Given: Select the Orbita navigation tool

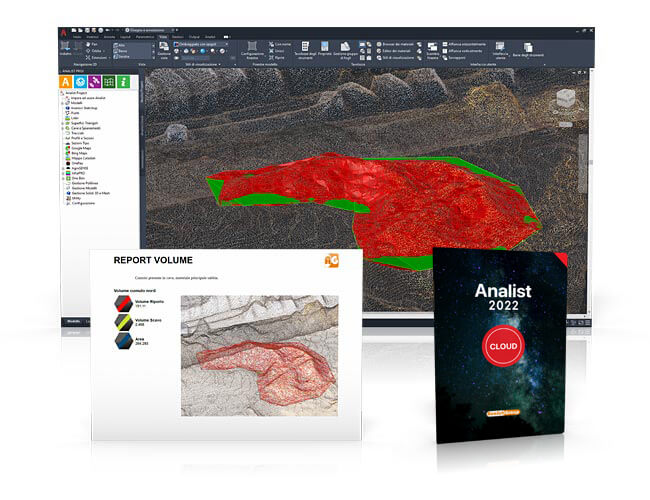Looking at the screenshot, I should (95, 51).
